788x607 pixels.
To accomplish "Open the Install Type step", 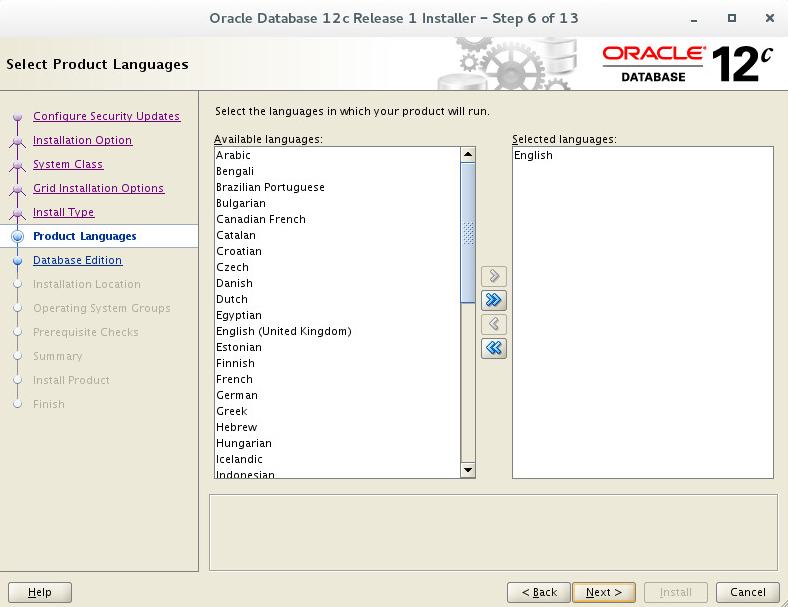I will [x=63, y=212].
